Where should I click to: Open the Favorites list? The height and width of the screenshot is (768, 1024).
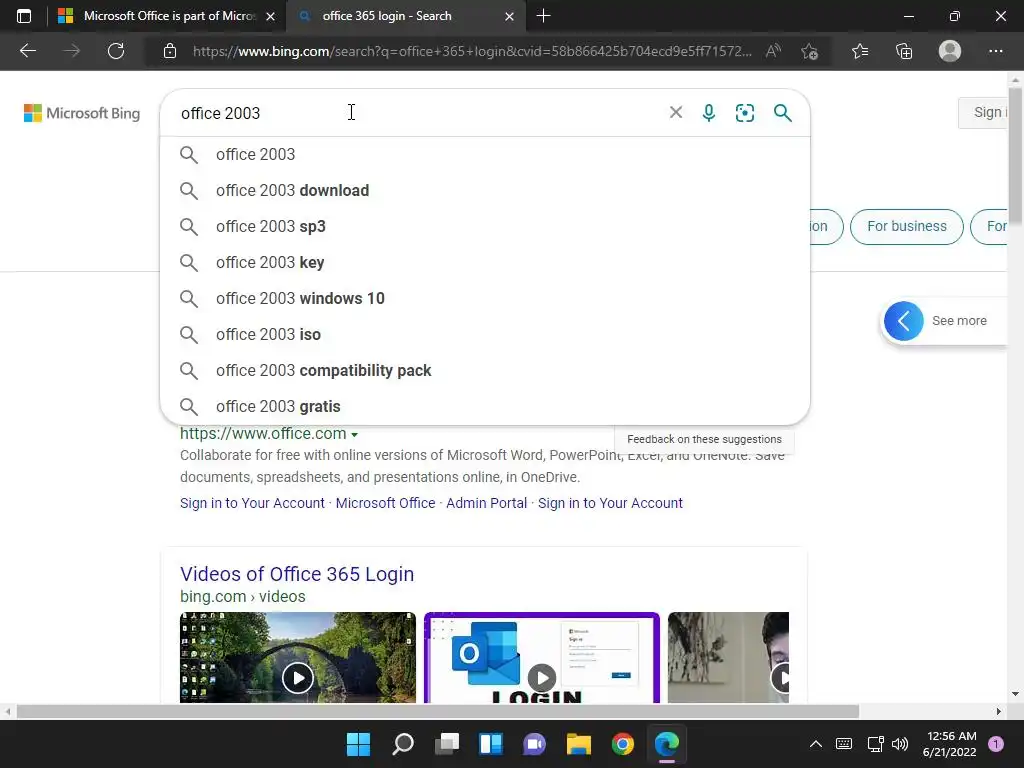[x=860, y=51]
